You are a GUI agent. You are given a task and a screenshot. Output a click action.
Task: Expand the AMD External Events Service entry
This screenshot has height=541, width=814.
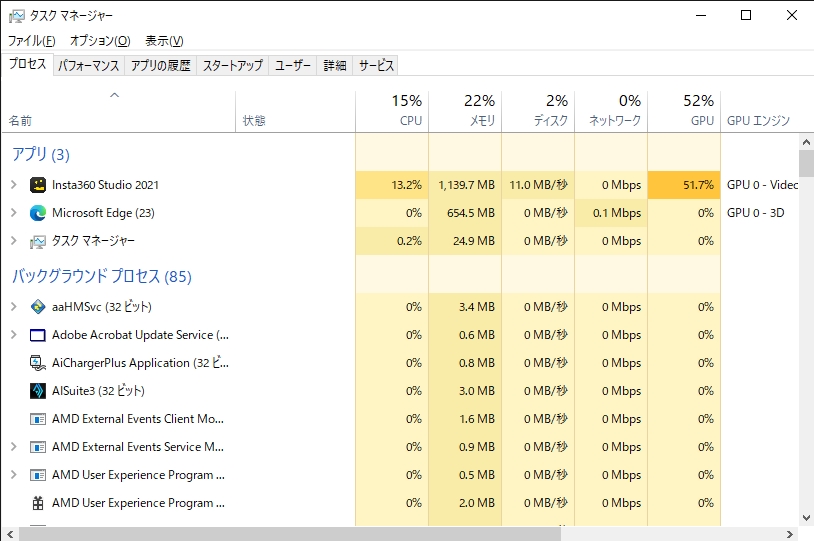pyautogui.click(x=13, y=447)
